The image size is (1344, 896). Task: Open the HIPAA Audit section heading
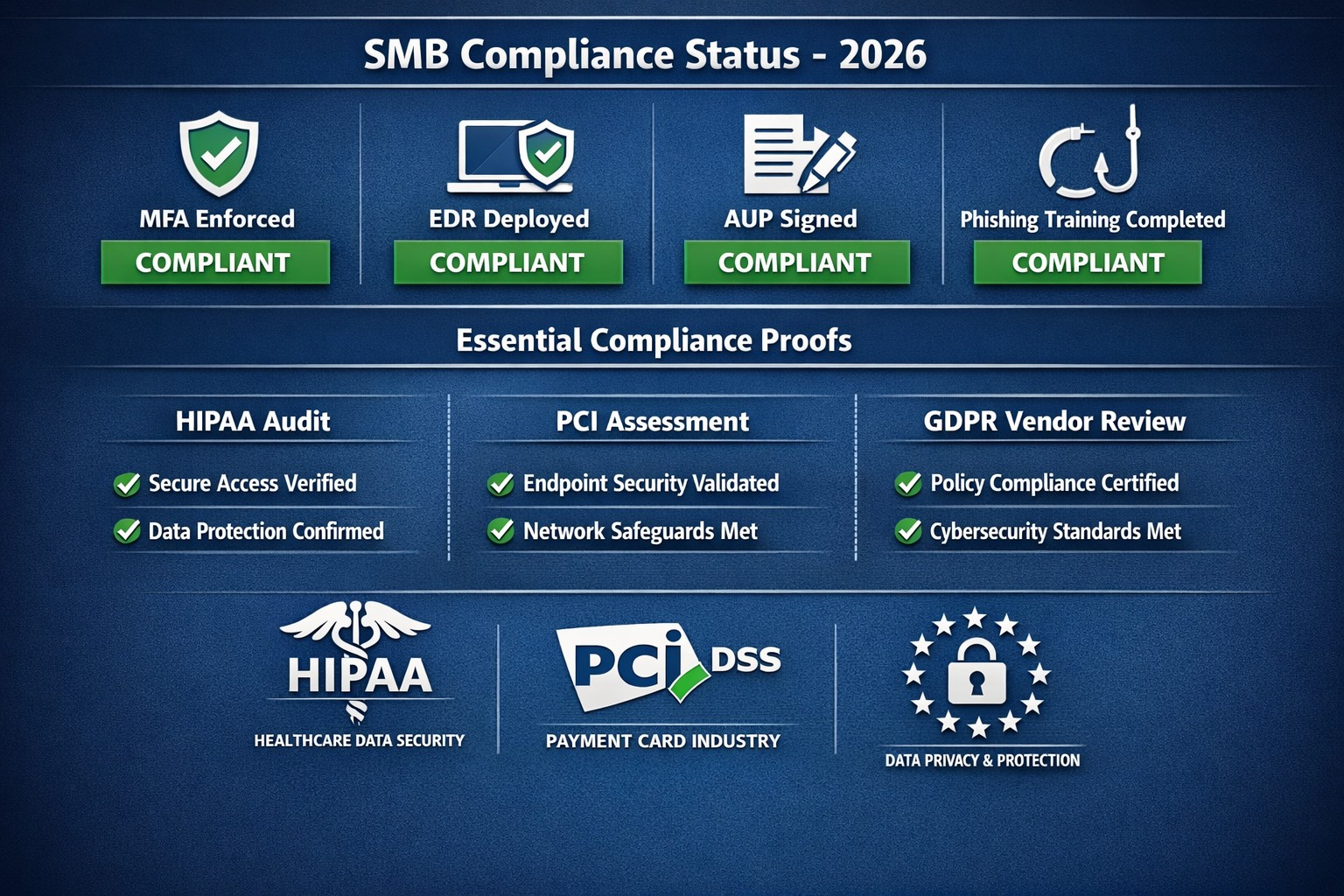(x=253, y=422)
